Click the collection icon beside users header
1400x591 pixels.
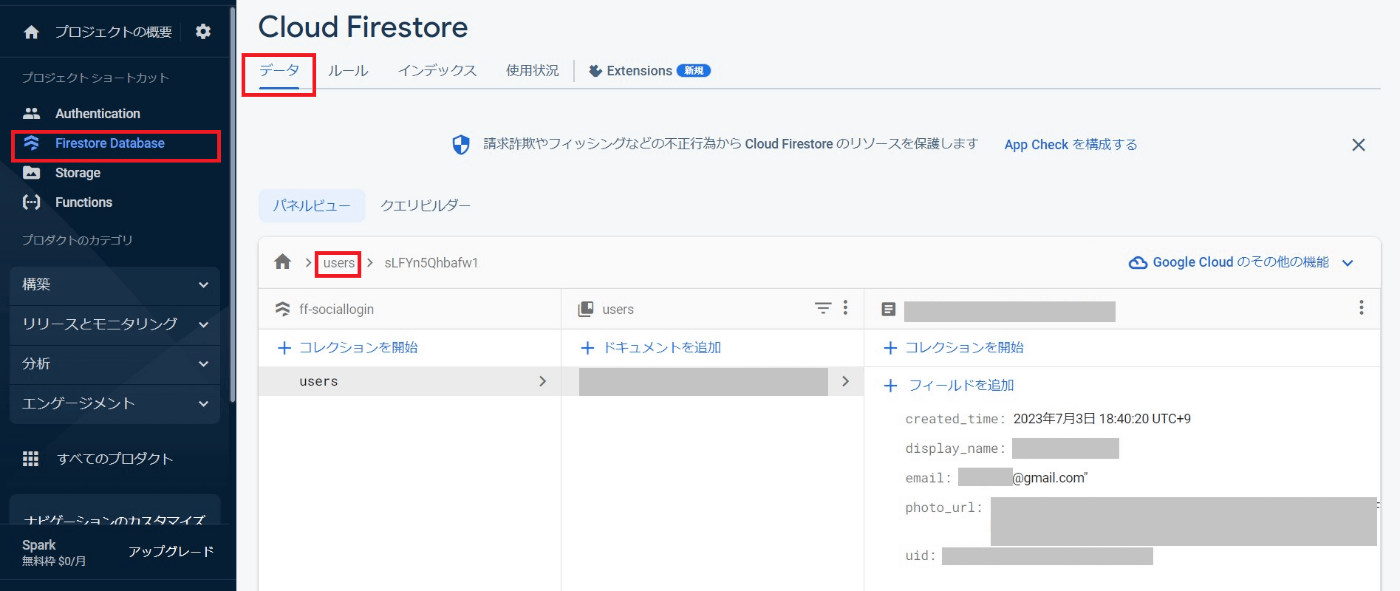[586, 309]
